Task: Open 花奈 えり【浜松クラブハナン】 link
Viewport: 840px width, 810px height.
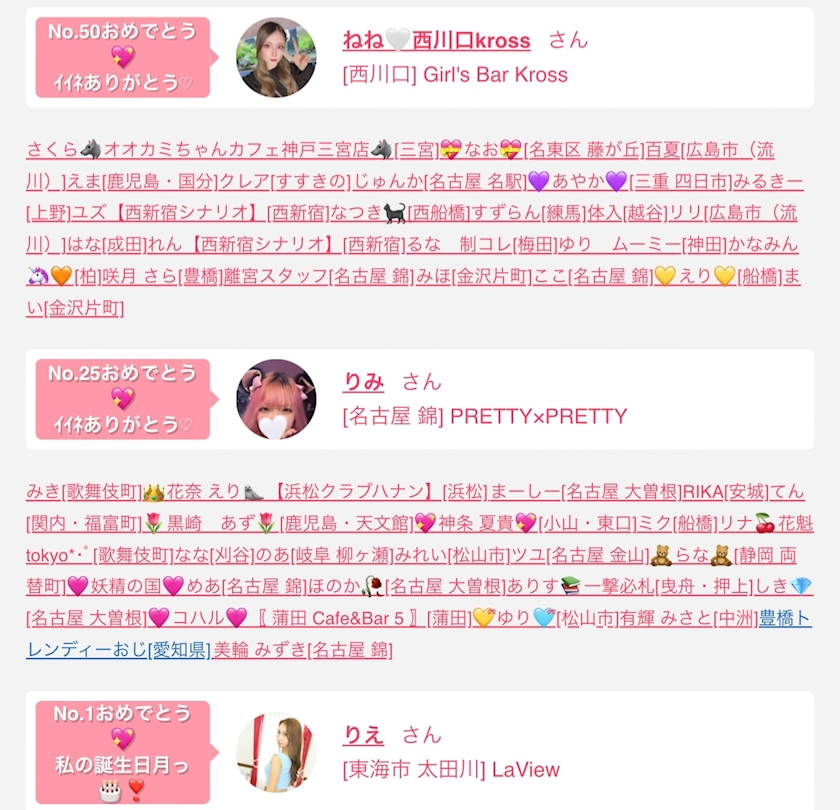Action: (x=315, y=491)
